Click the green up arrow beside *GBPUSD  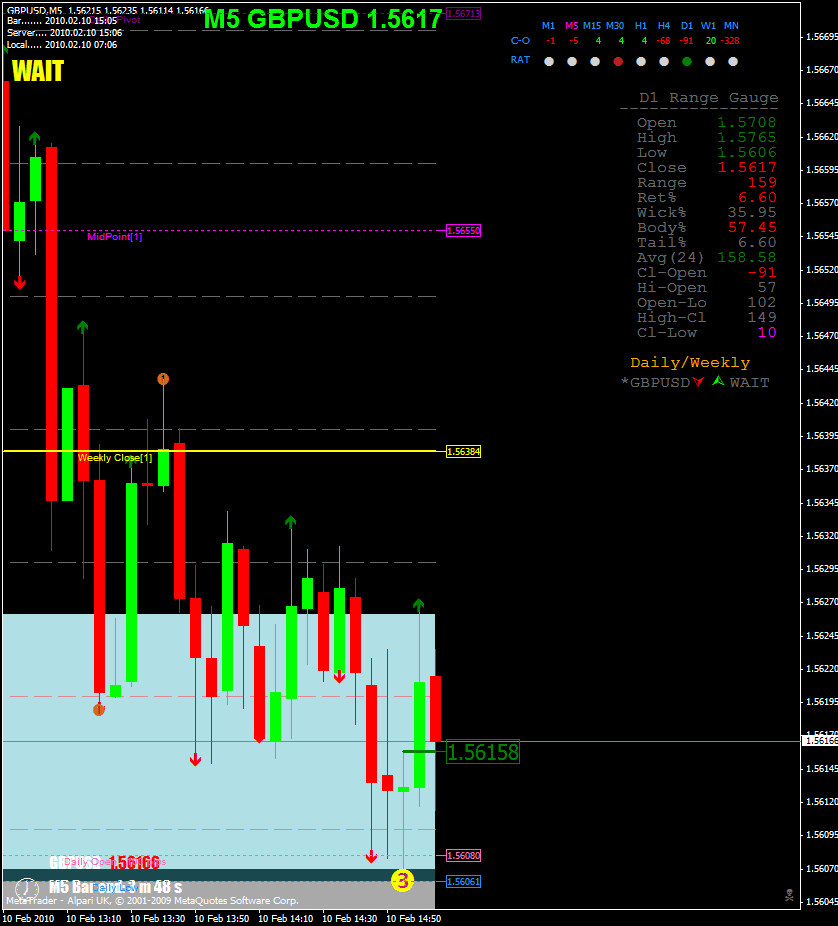(718, 381)
